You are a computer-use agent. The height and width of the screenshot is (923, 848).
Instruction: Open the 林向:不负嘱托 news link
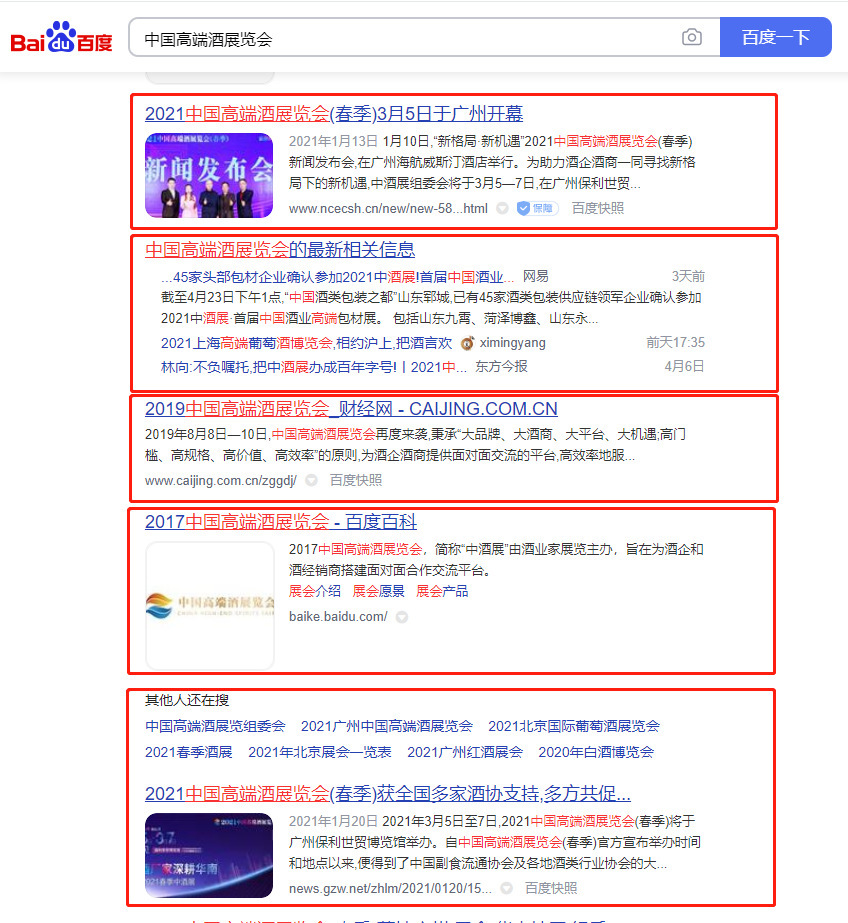click(x=314, y=367)
